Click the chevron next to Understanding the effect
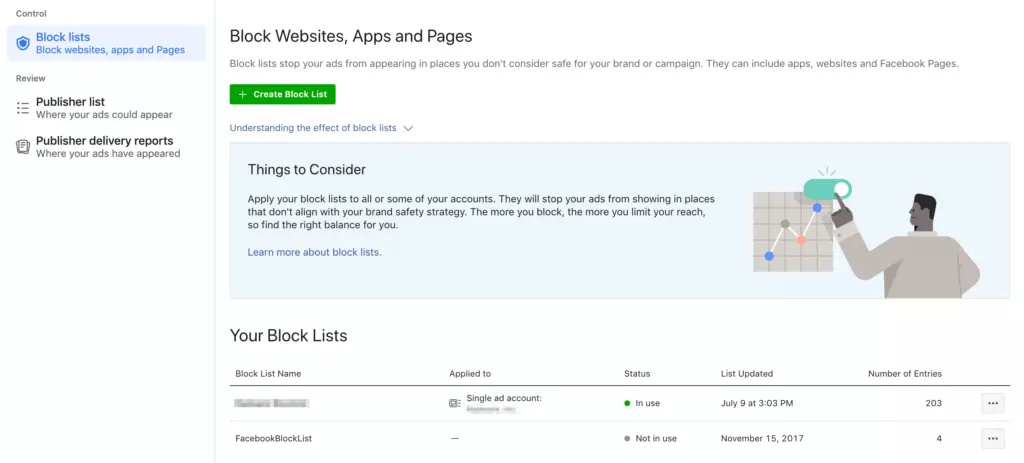The image size is (1024, 463). pyautogui.click(x=408, y=128)
